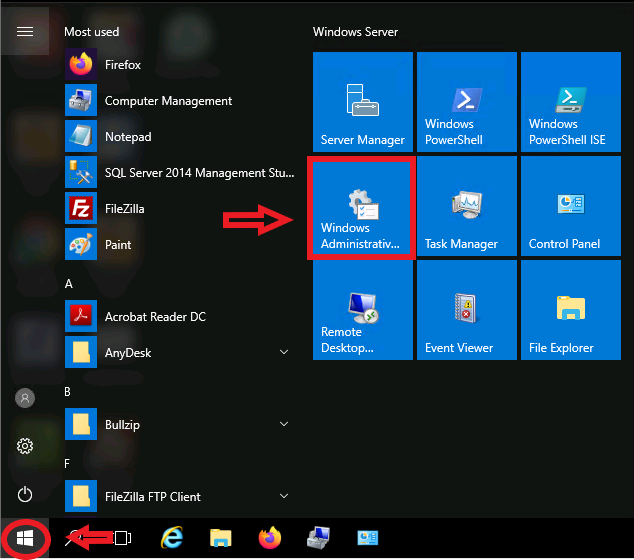Open FileZilla from Most used list
Image resolution: width=634 pixels, height=560 pixels.
coord(180,208)
